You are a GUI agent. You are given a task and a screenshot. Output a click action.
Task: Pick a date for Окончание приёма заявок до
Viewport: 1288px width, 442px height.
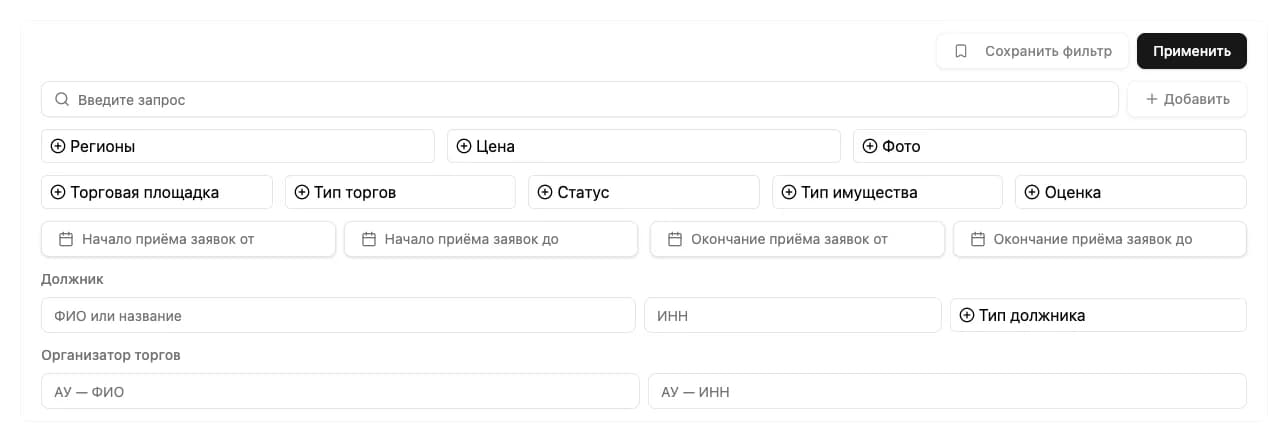point(1100,239)
